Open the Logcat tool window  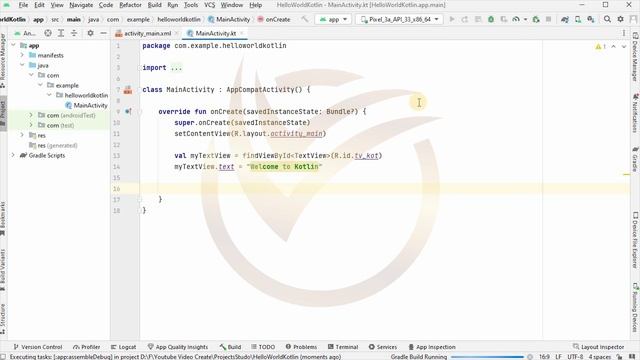123,347
